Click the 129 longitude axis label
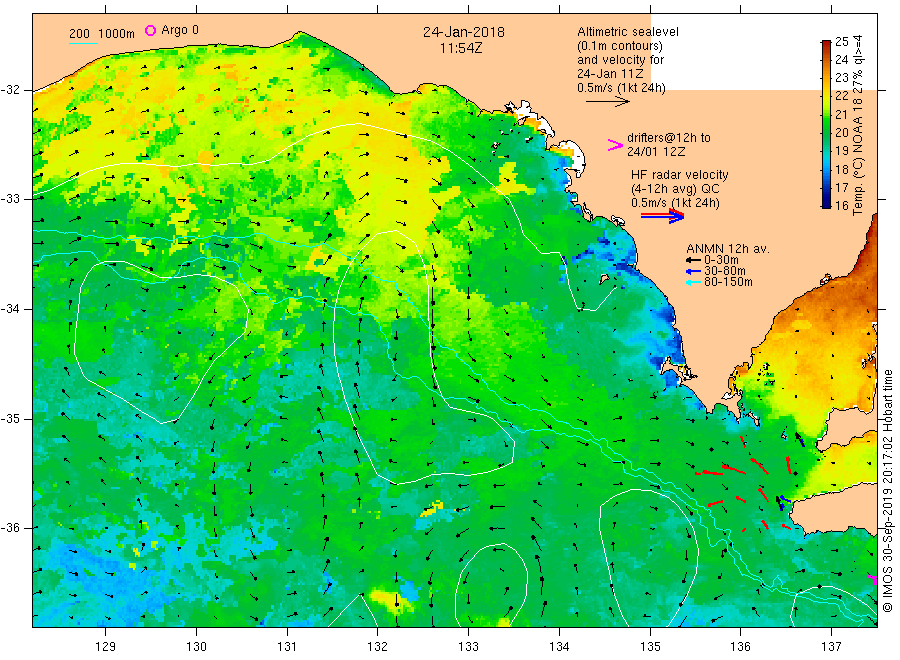900x660 pixels. 106,647
